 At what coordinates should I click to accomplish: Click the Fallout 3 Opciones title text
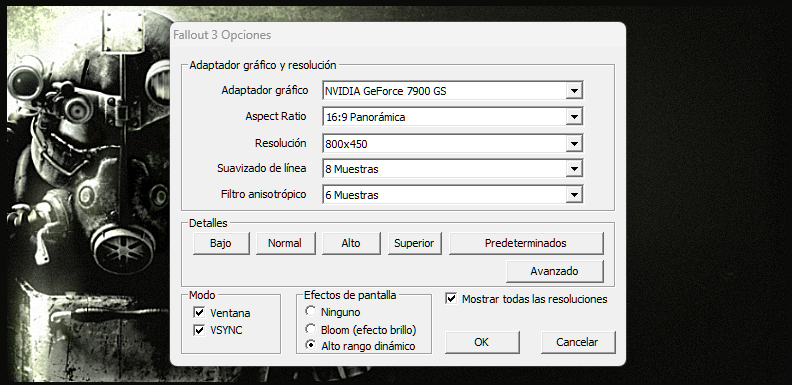coord(222,35)
